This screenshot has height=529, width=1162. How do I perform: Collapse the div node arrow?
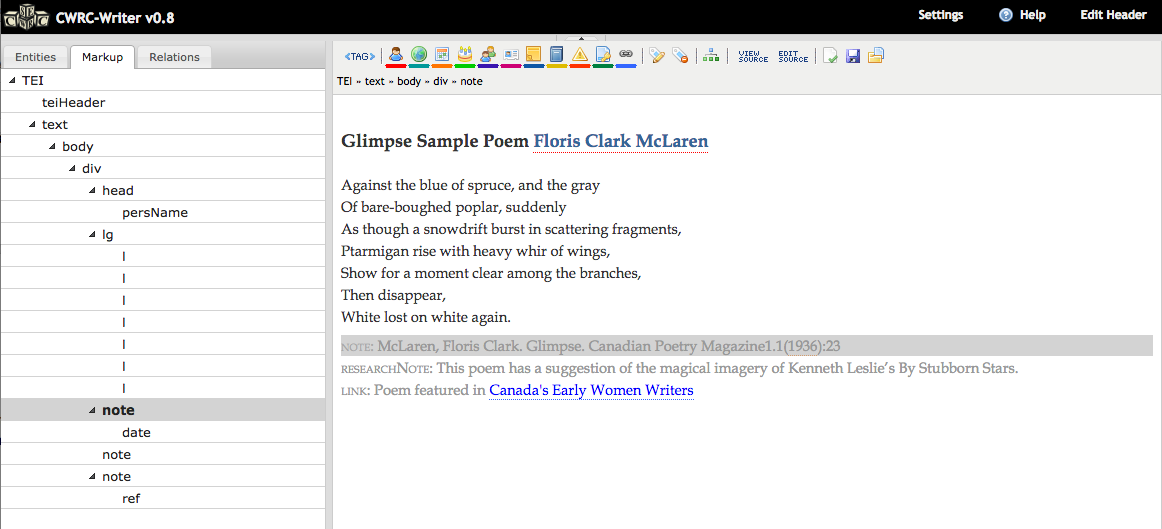pyautogui.click(x=72, y=169)
